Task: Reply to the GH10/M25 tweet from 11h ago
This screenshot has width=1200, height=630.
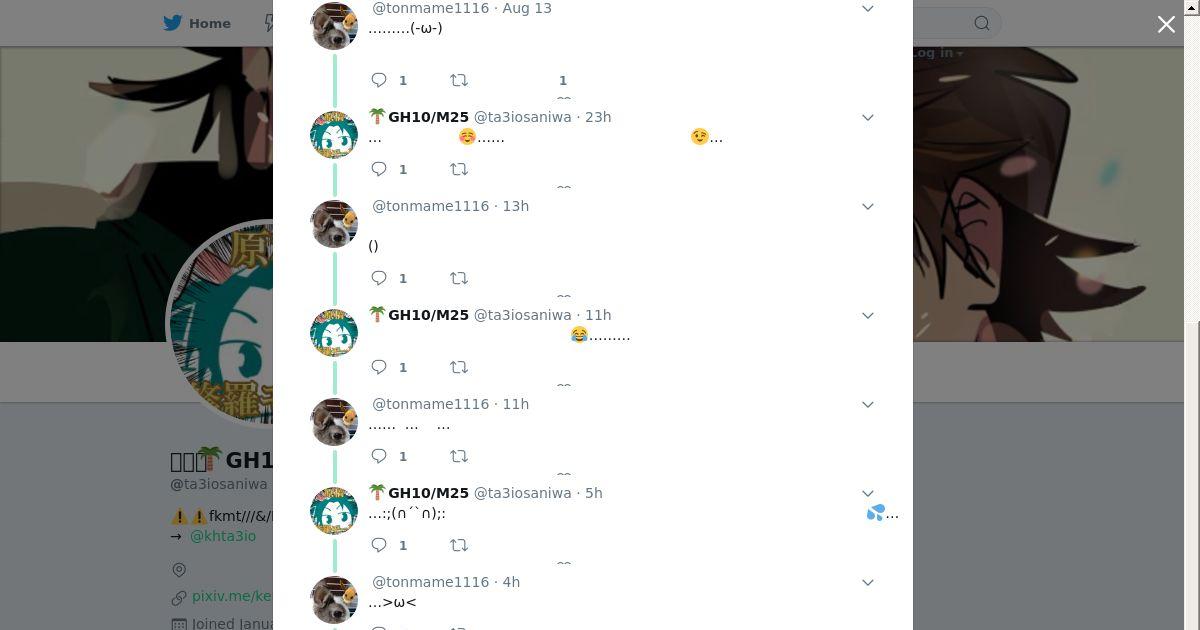Action: pos(379,367)
